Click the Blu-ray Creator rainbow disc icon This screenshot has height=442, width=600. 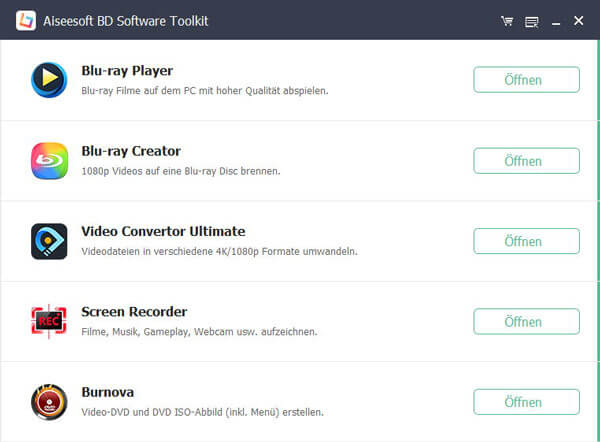pyautogui.click(x=49, y=161)
